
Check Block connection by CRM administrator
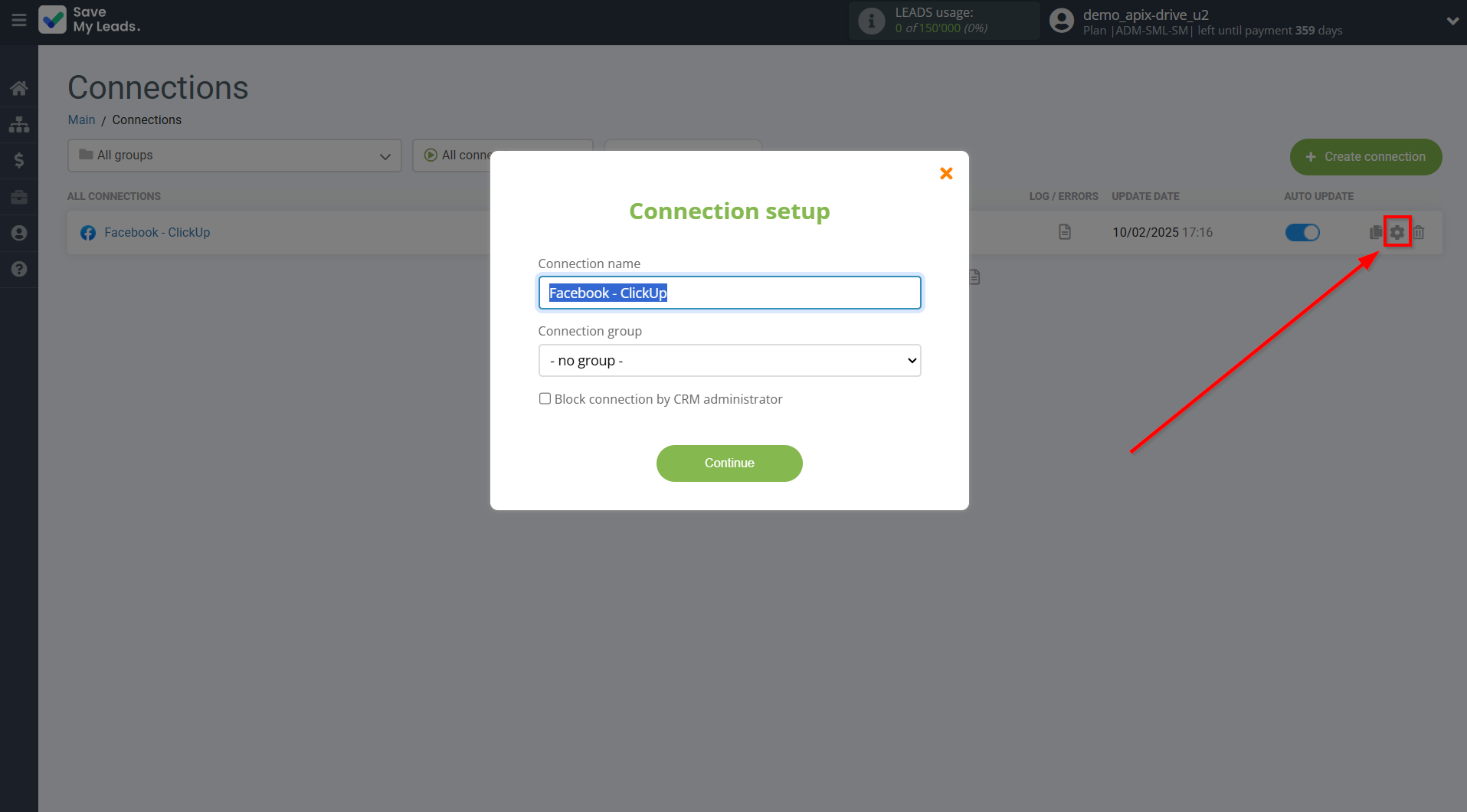pos(545,398)
